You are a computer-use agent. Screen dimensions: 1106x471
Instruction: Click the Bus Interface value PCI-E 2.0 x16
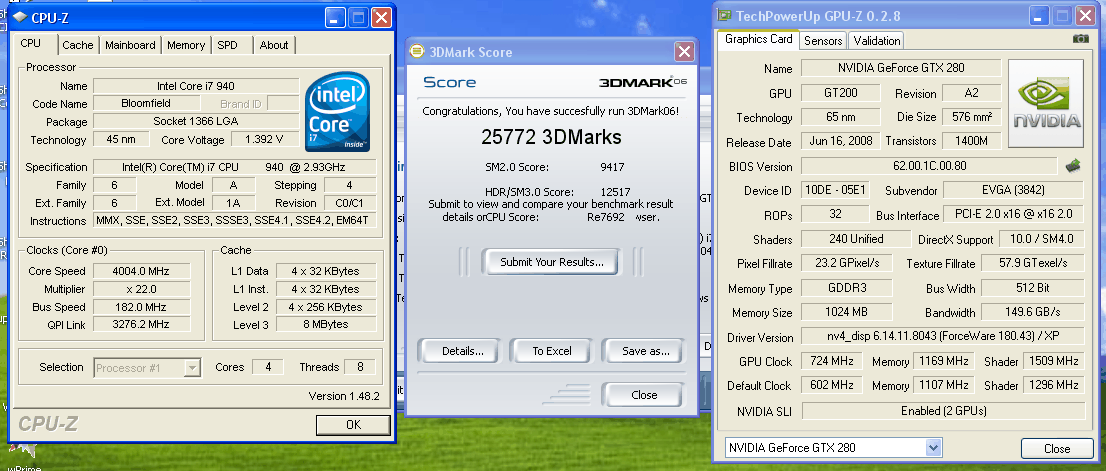coord(1013,215)
